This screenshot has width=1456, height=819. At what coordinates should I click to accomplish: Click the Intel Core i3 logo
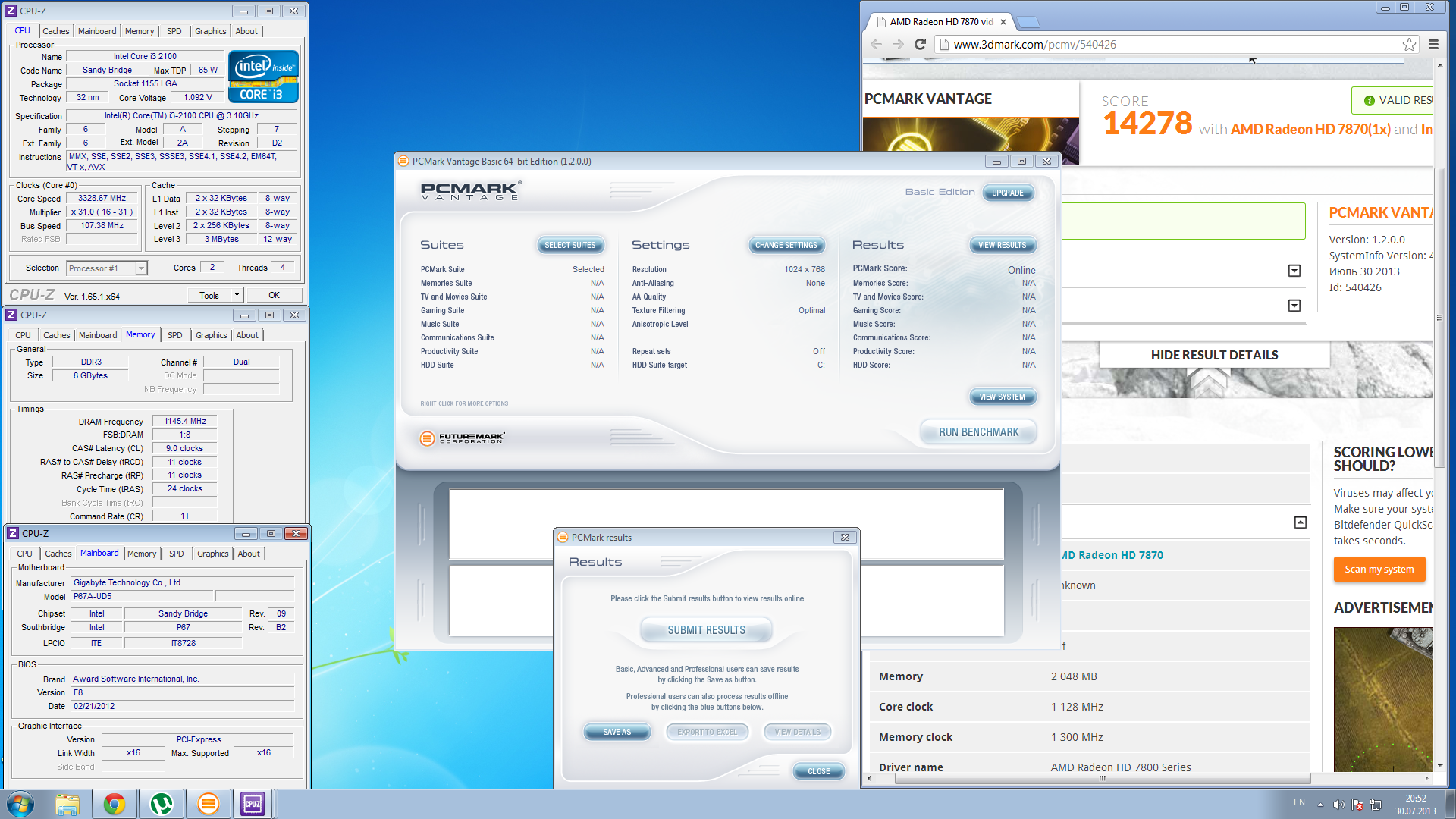click(x=263, y=77)
